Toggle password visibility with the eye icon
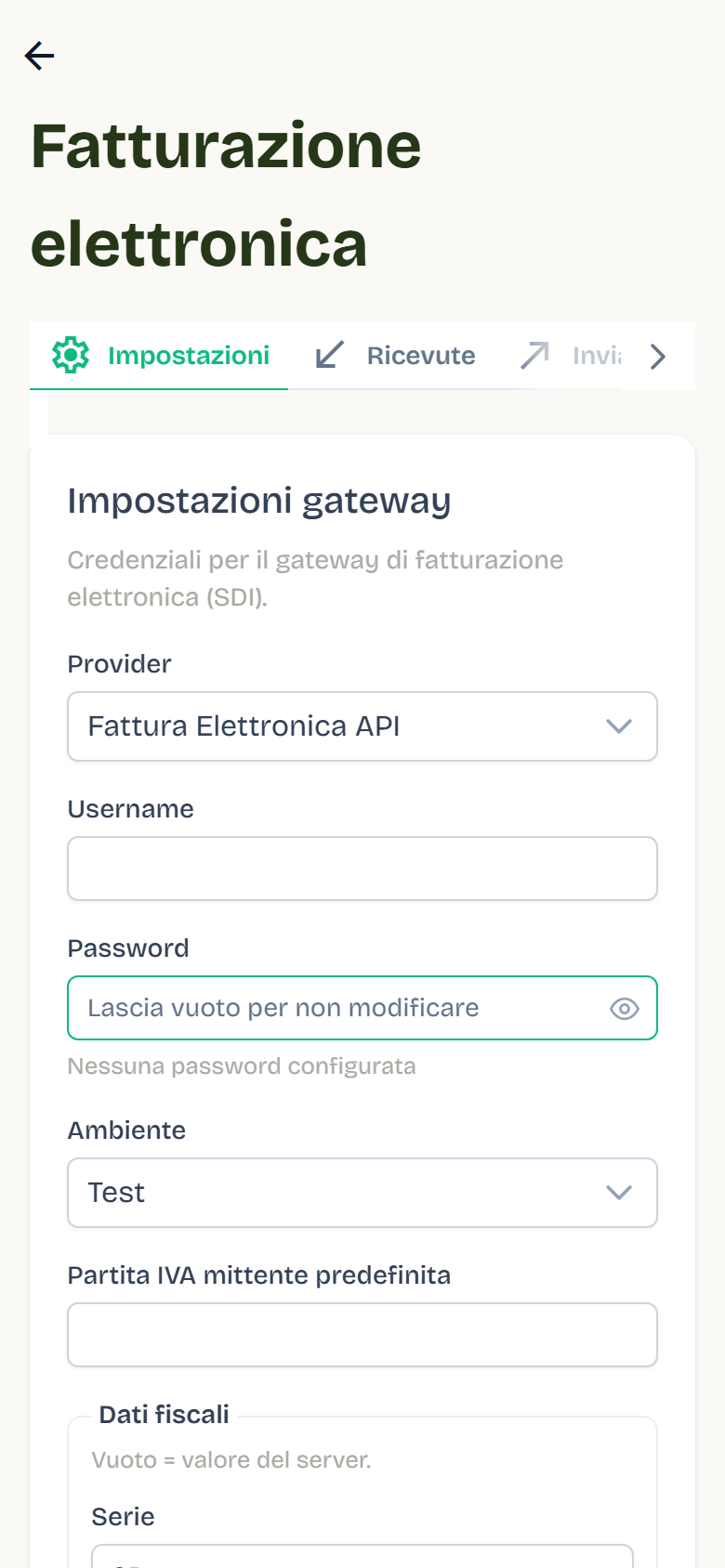The width and height of the screenshot is (725, 1568). click(x=625, y=1008)
